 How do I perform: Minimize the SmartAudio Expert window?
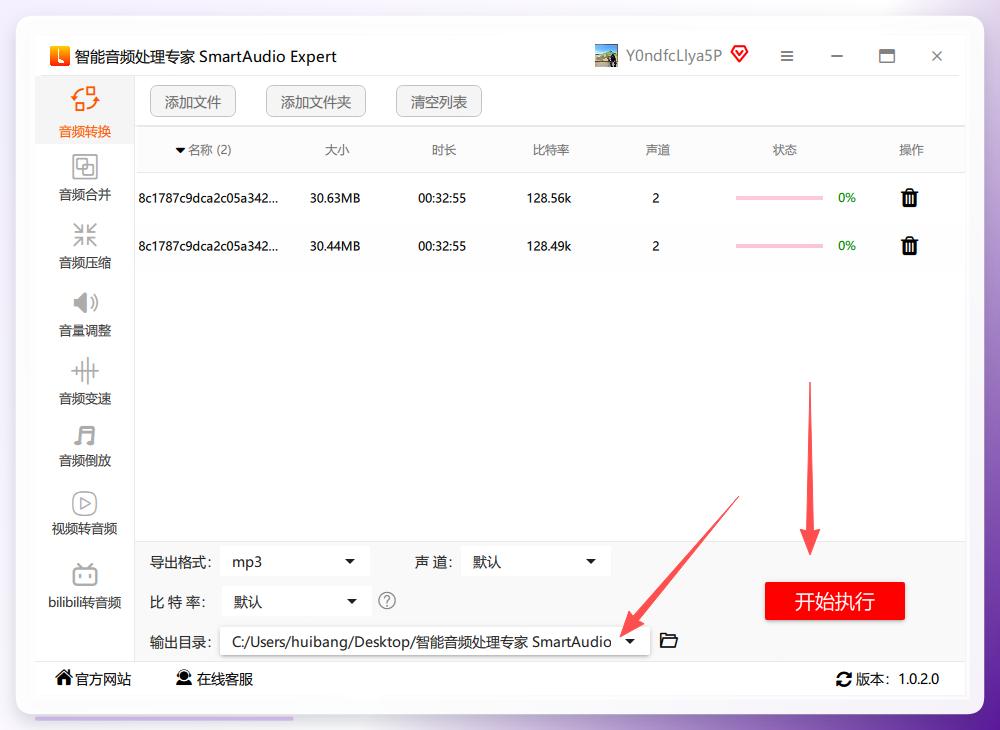click(837, 56)
